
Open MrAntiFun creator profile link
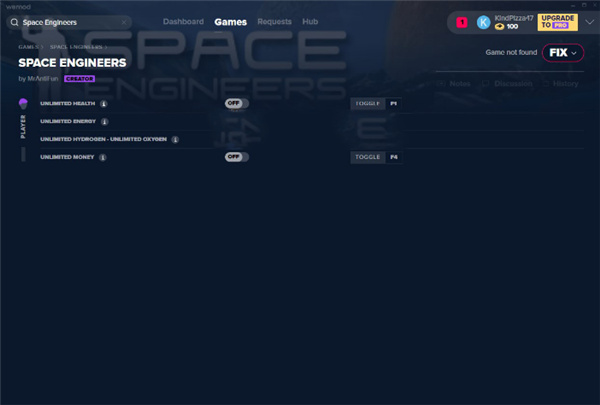point(42,78)
